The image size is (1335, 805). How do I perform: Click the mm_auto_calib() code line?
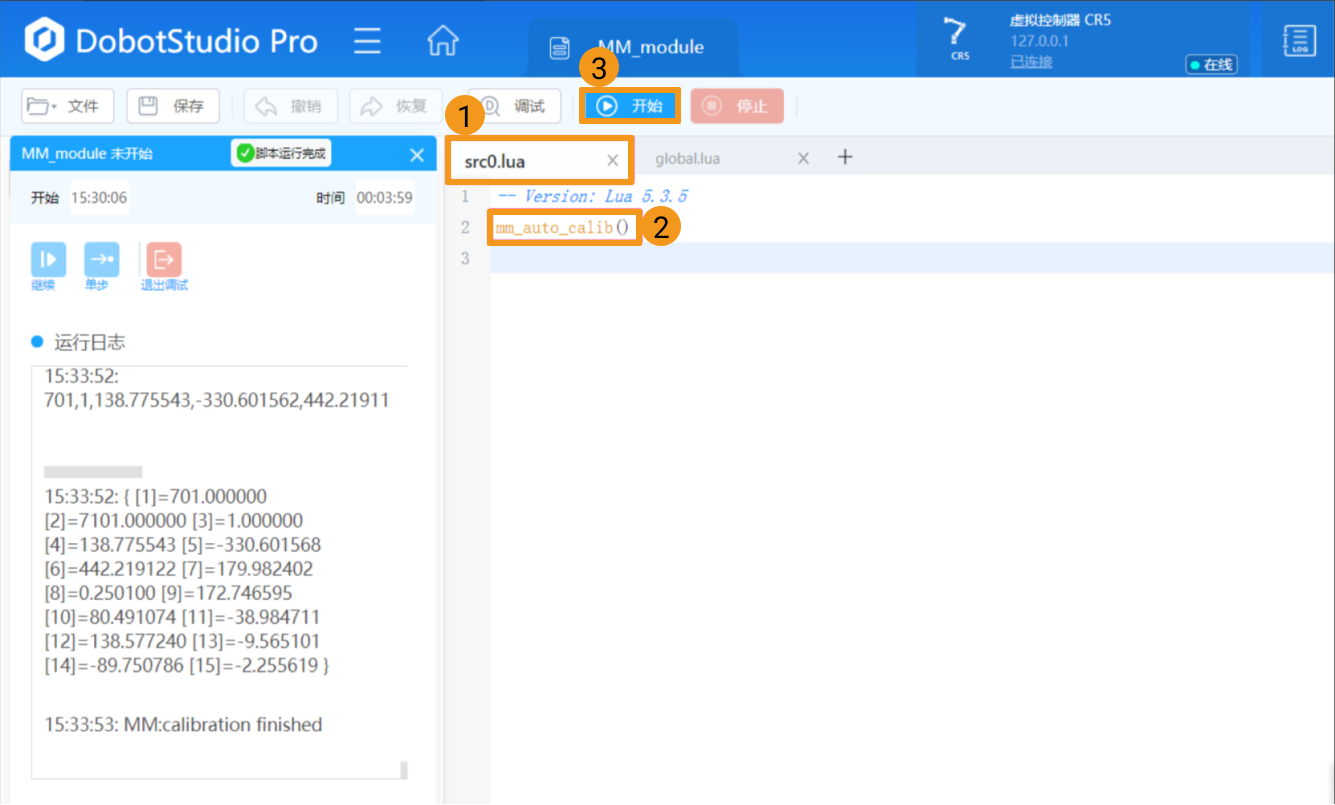pos(564,228)
